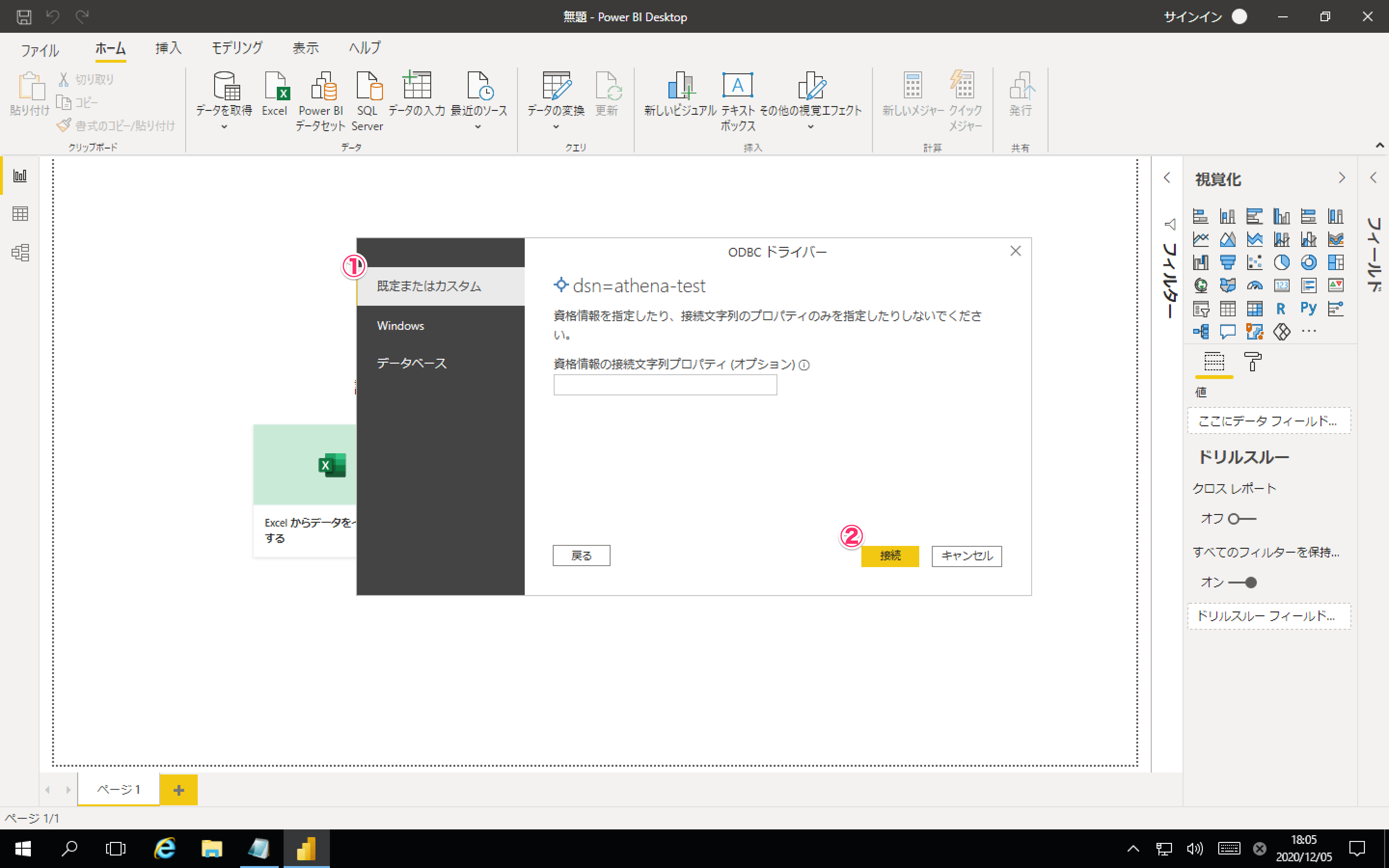Select the Windows authentication tab
Screen dimensions: 1389x868
(401, 325)
